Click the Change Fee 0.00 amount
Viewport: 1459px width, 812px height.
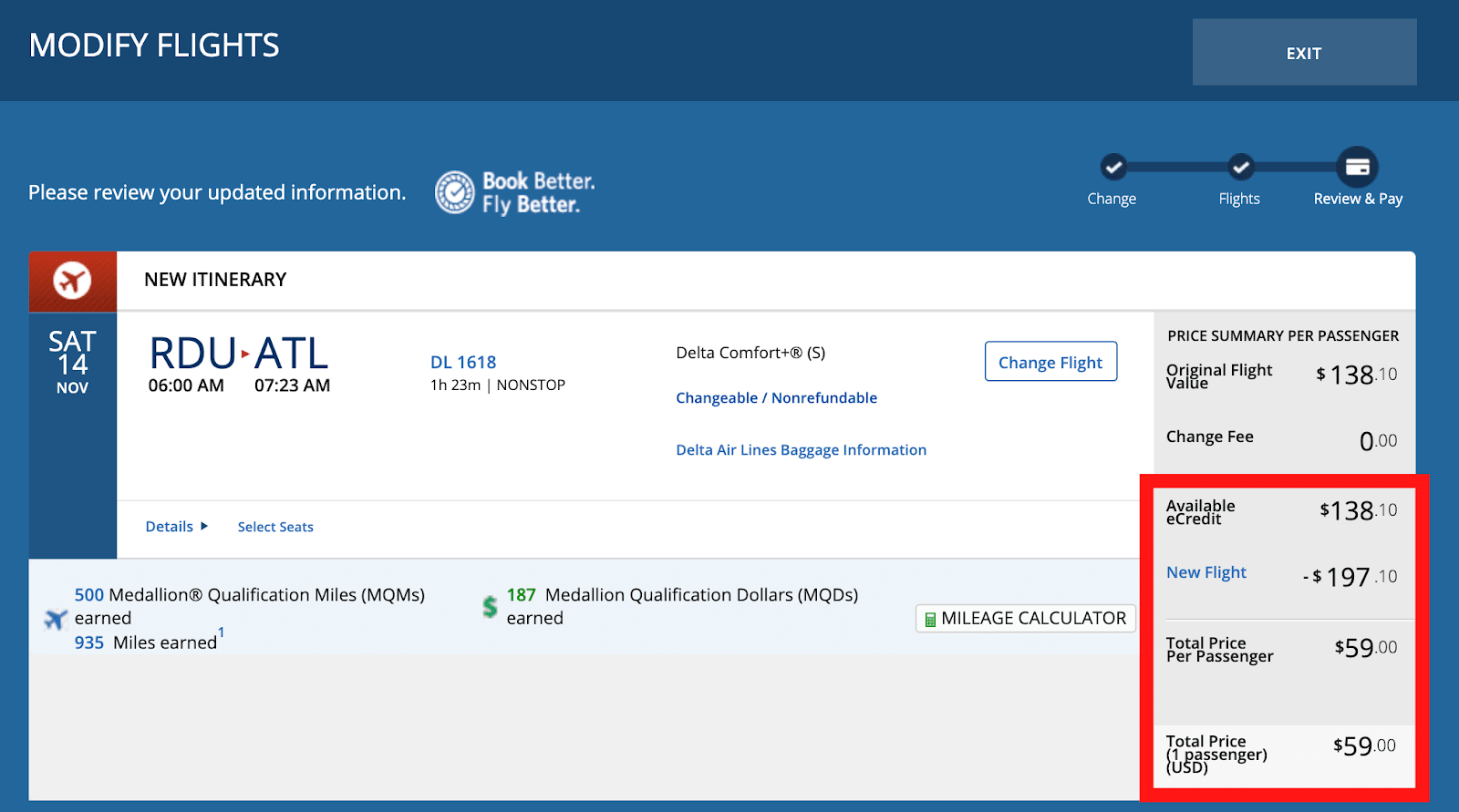tap(1378, 441)
